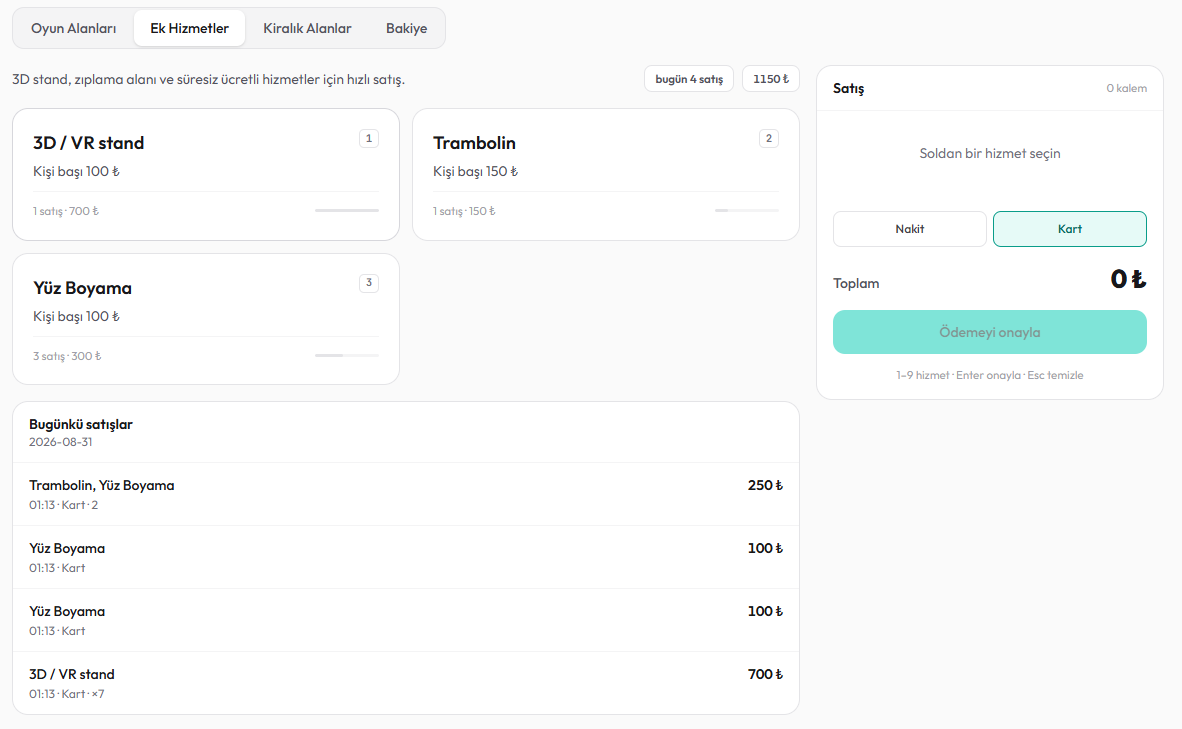This screenshot has height=729, width=1182.
Task: Choose Kart as payment method
Action: click(1070, 229)
